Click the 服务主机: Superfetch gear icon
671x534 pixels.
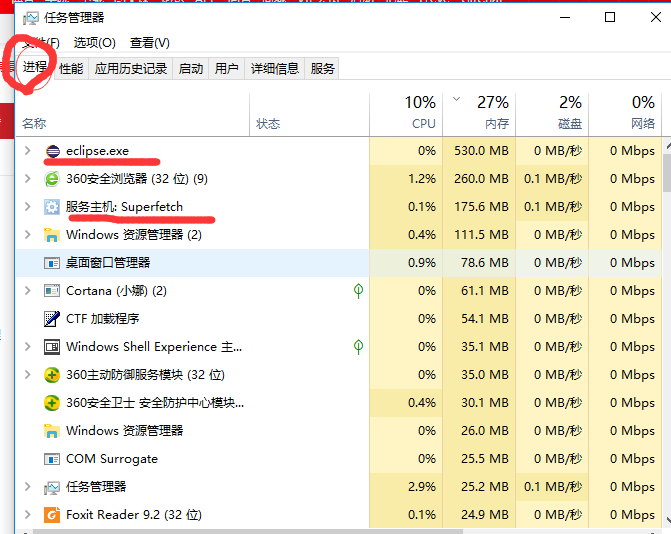[52, 207]
